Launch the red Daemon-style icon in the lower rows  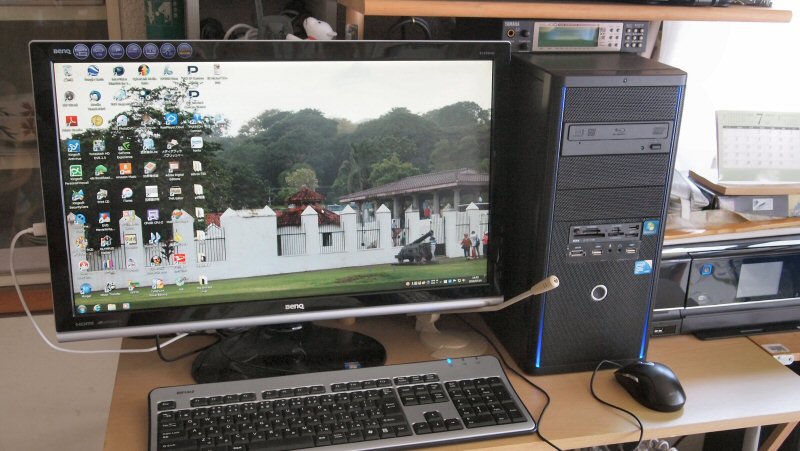click(180, 259)
